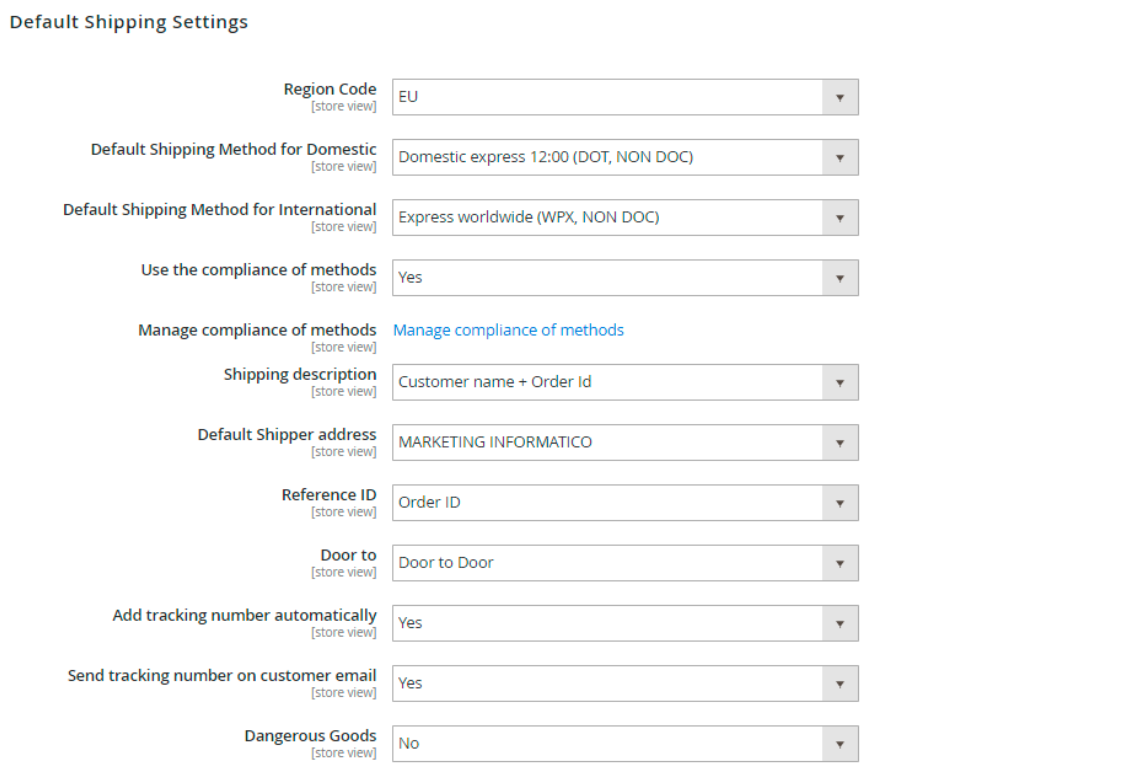Click arrow icon of Express worldwide select

click(x=840, y=217)
